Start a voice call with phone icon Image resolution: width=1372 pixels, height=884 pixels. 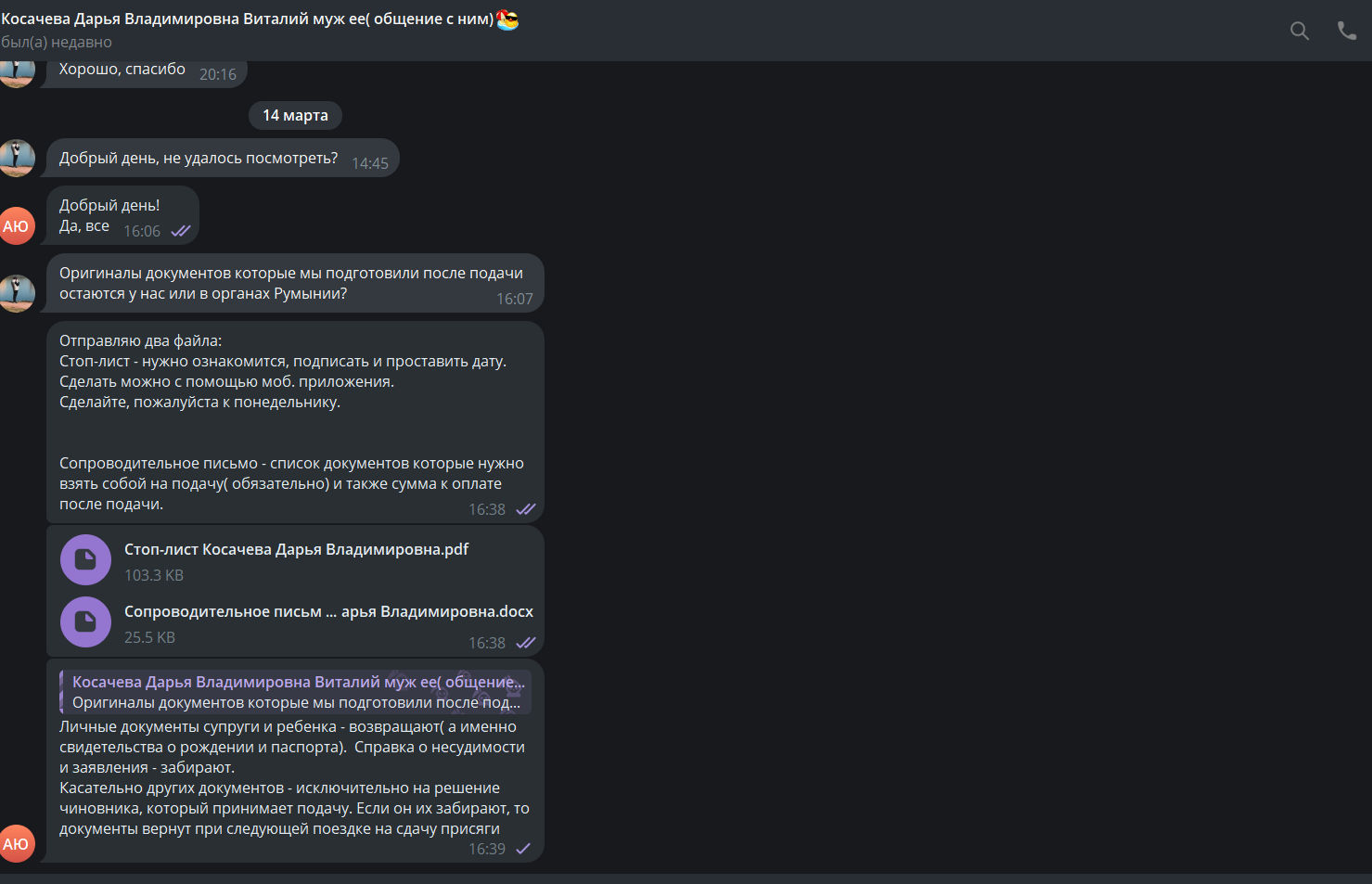(1347, 31)
